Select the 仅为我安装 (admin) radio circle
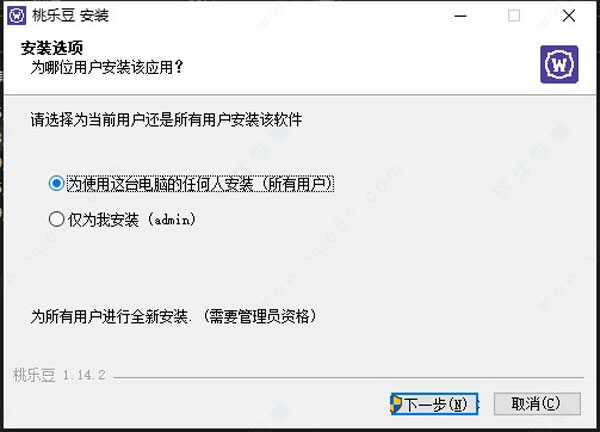Image resolution: width=600 pixels, height=432 pixels. pos(56,220)
